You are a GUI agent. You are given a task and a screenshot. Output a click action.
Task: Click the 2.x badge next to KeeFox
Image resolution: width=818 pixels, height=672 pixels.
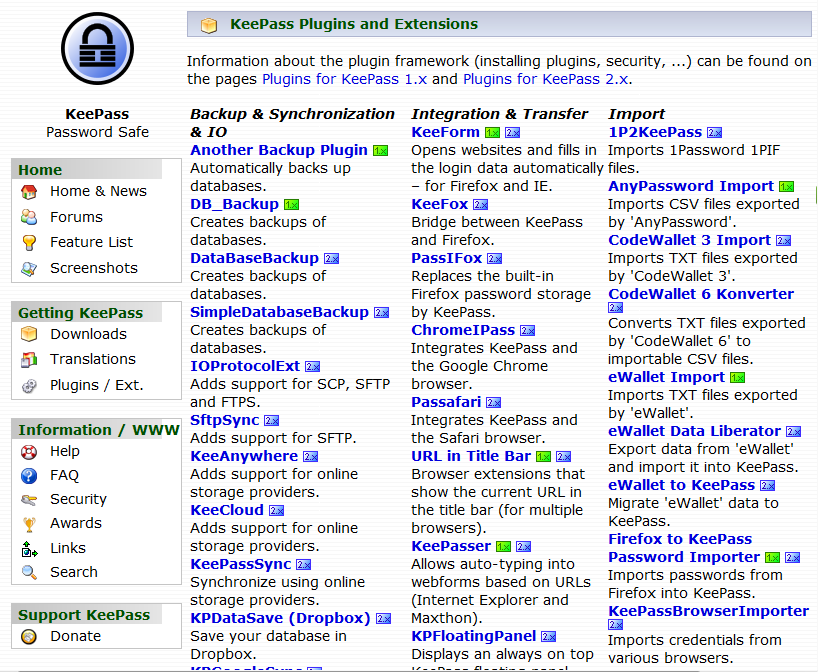point(480,205)
